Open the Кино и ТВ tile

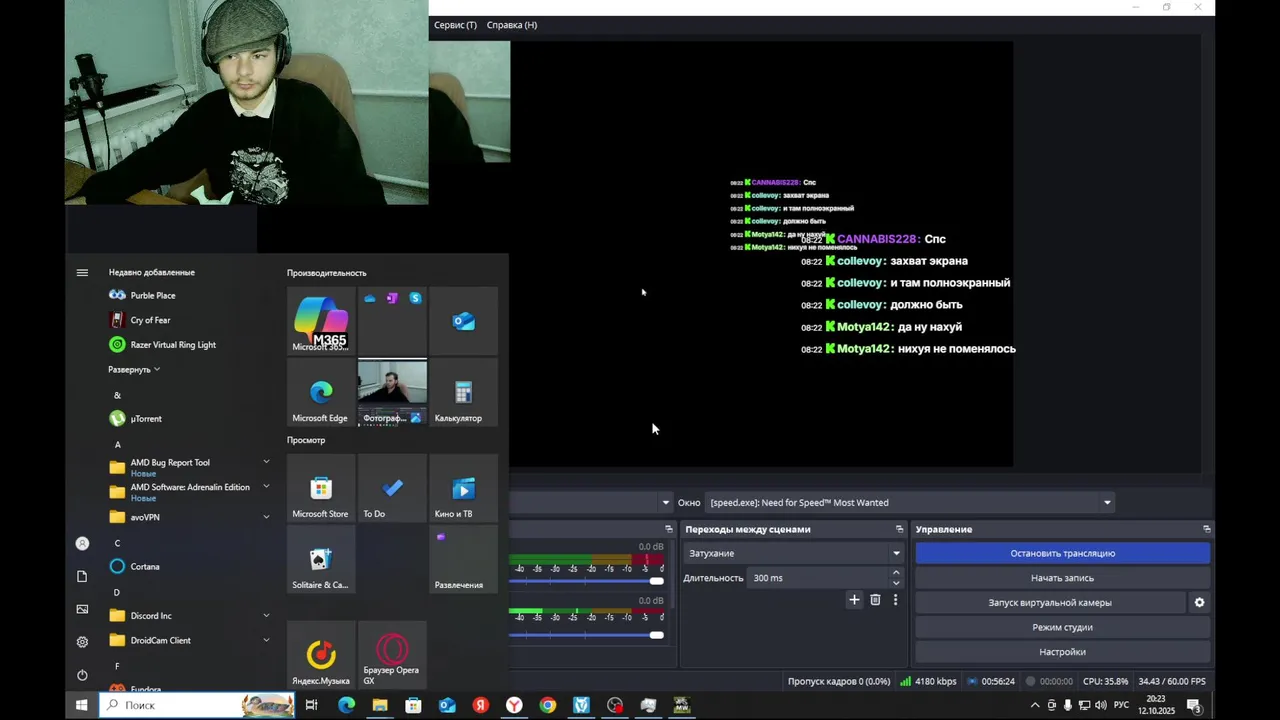tap(463, 488)
